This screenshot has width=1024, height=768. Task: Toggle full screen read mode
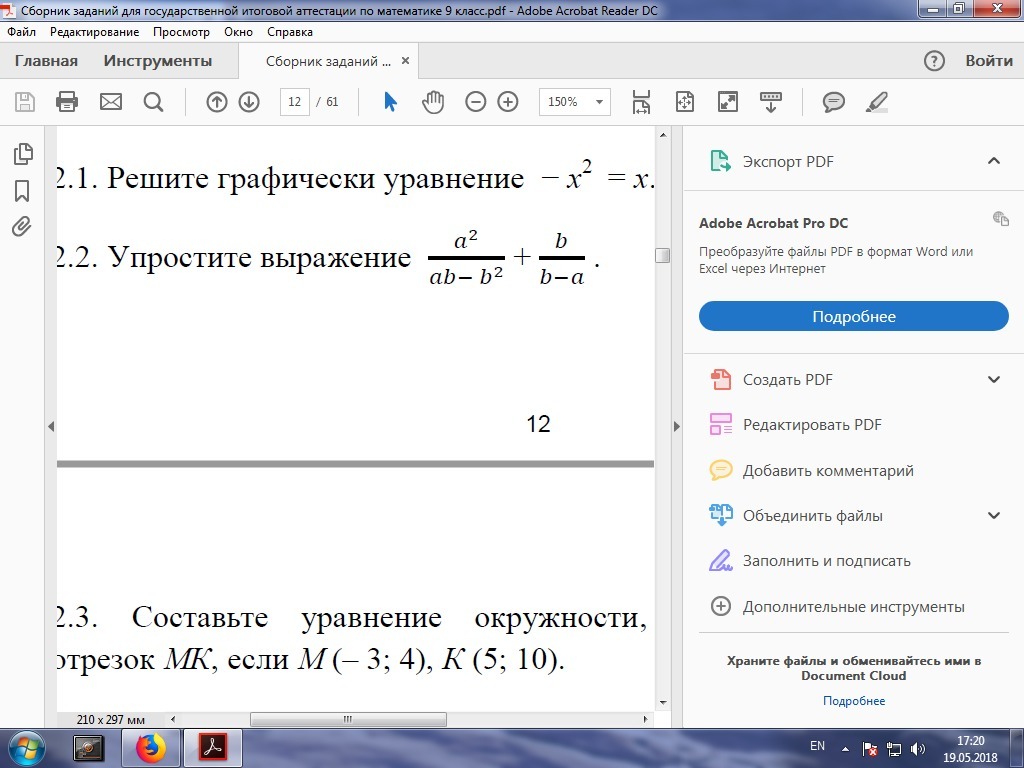pos(728,102)
